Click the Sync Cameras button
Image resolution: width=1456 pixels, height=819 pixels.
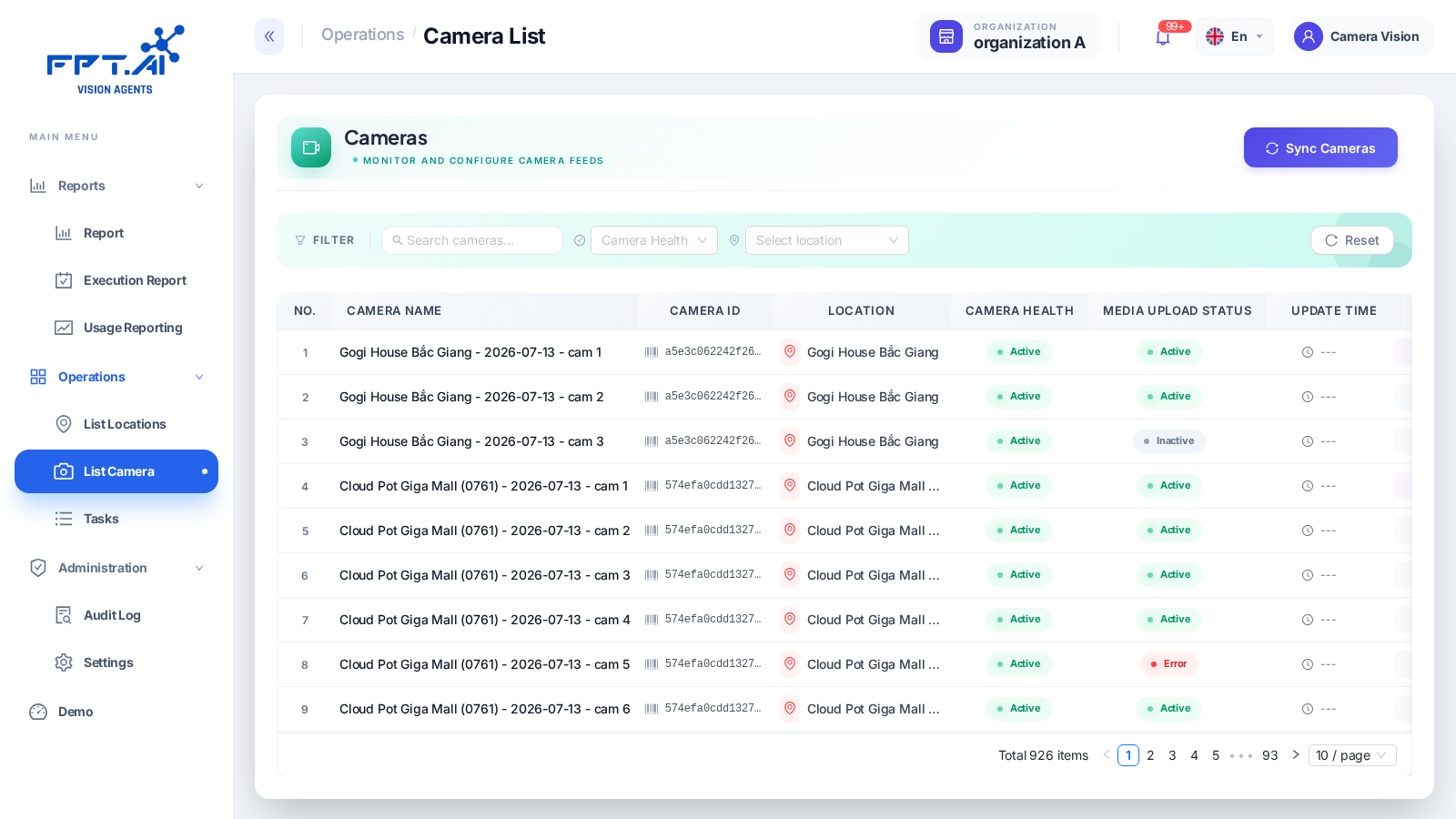[x=1320, y=147]
